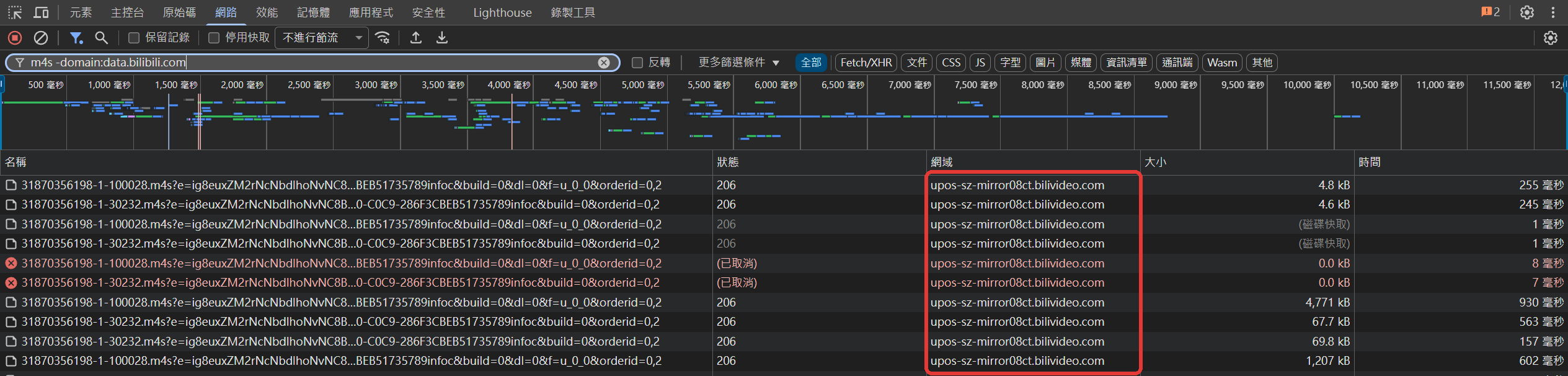1568x376 pixels.
Task: Select the request sized 4.8 kB
Action: click(x=784, y=186)
